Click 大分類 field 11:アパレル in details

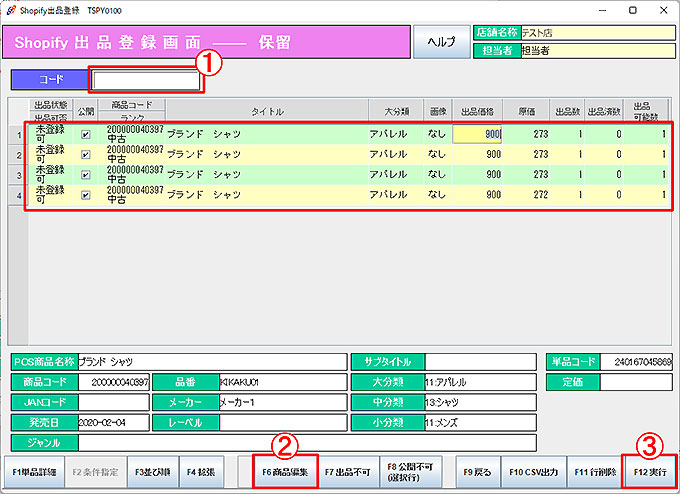pos(481,382)
